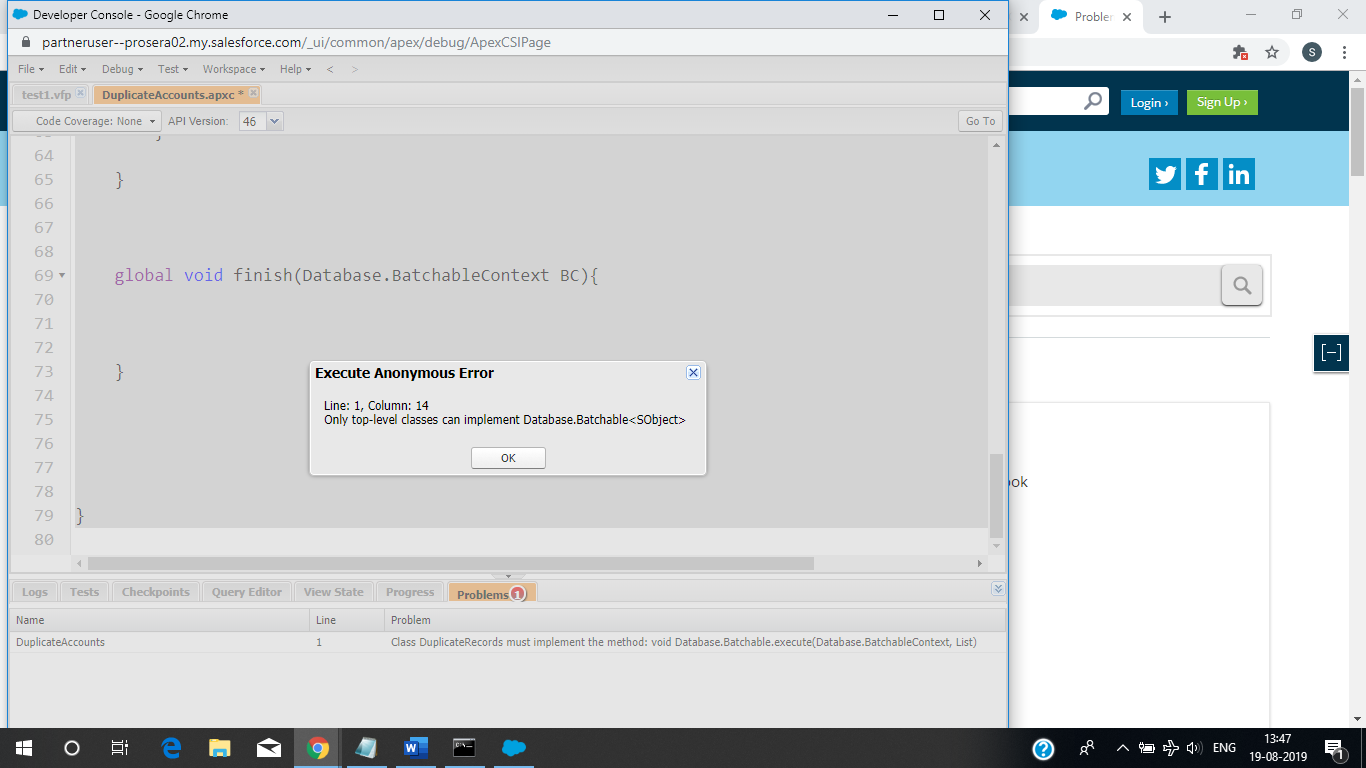Click the 'global void finish' code line
This screenshot has height=768, width=1366.
pyautogui.click(x=356, y=275)
